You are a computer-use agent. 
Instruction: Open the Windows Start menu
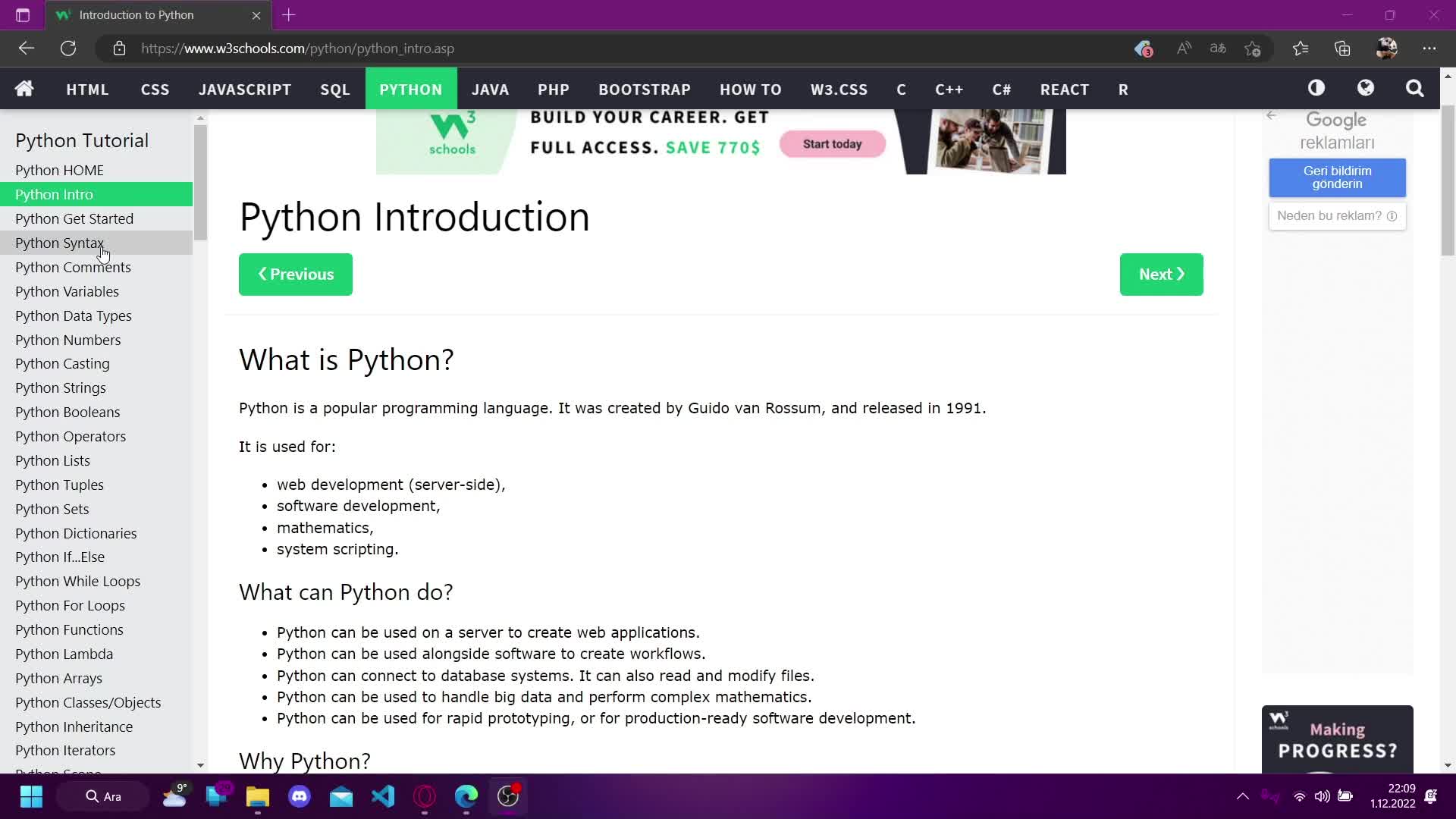[x=31, y=796]
